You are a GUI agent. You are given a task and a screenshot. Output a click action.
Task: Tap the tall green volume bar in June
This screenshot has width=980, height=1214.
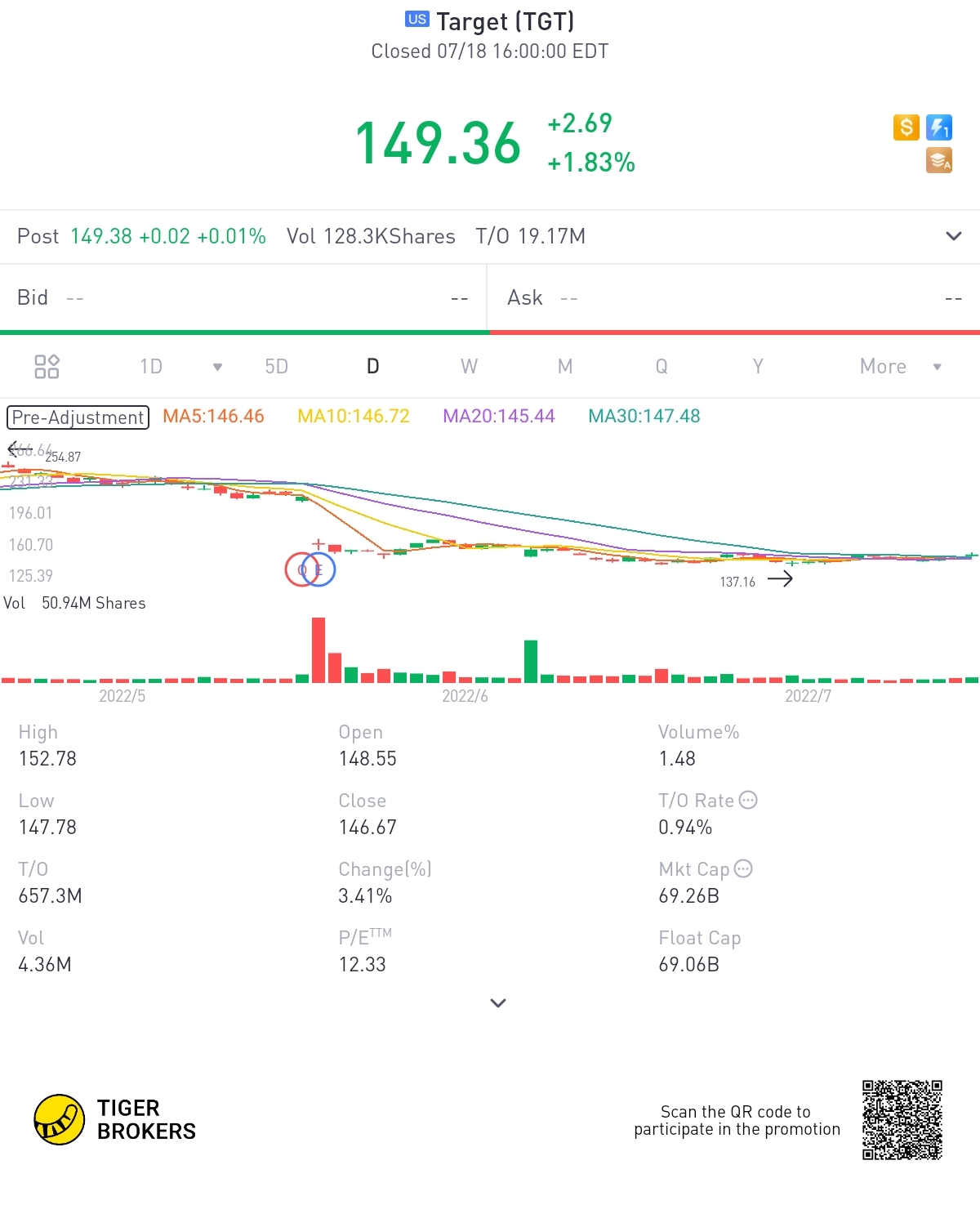pyautogui.click(x=531, y=661)
